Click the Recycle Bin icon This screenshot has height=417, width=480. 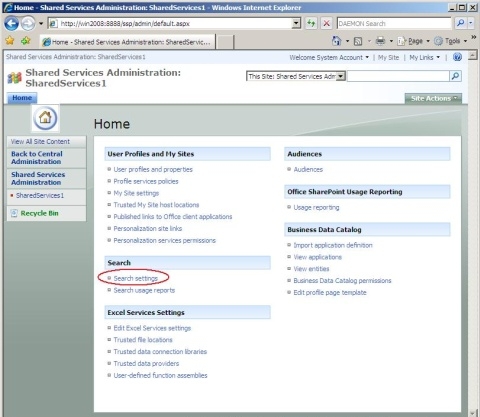coord(14,213)
